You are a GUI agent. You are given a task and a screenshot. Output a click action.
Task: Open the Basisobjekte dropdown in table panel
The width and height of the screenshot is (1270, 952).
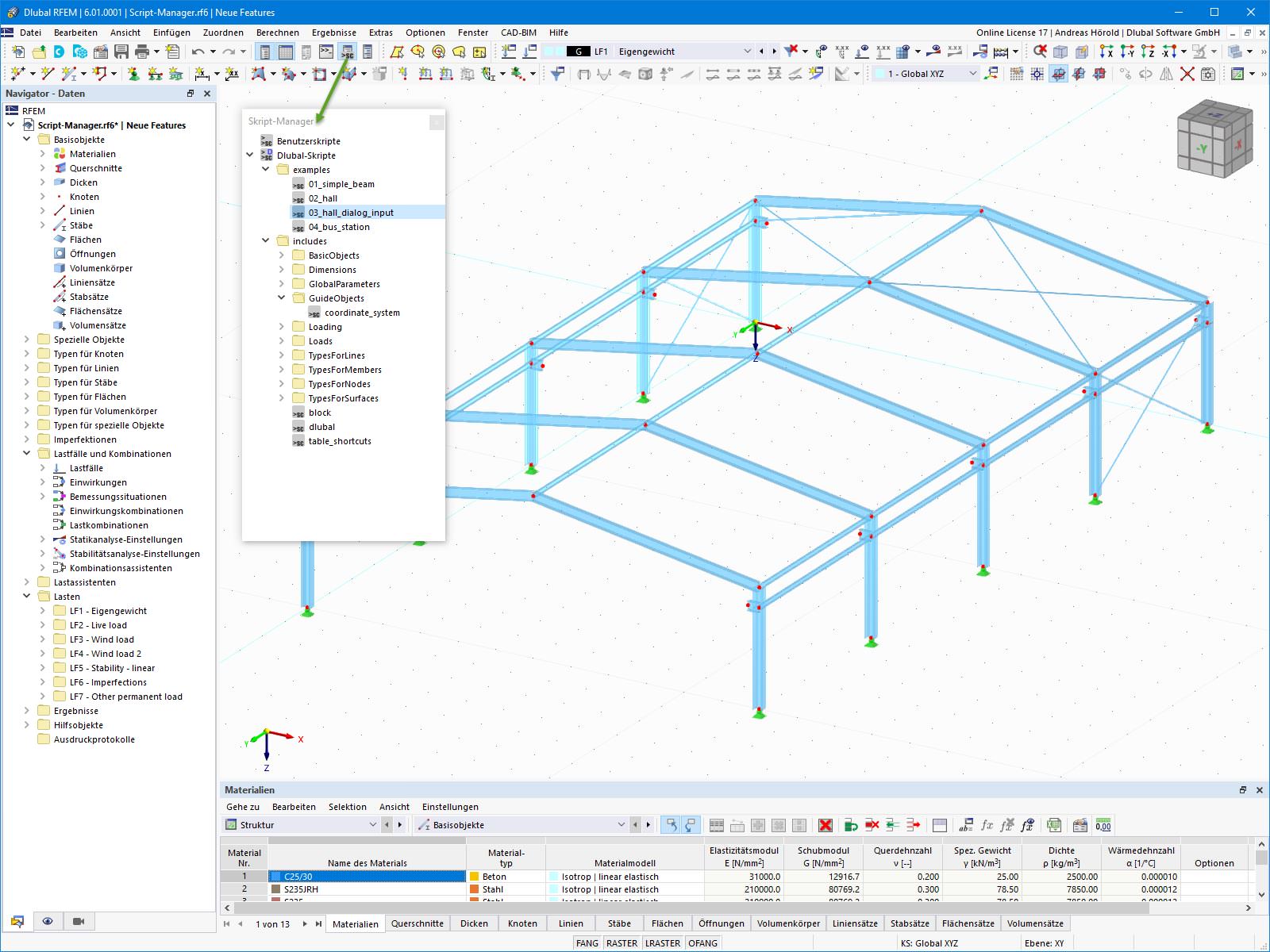pos(622,825)
